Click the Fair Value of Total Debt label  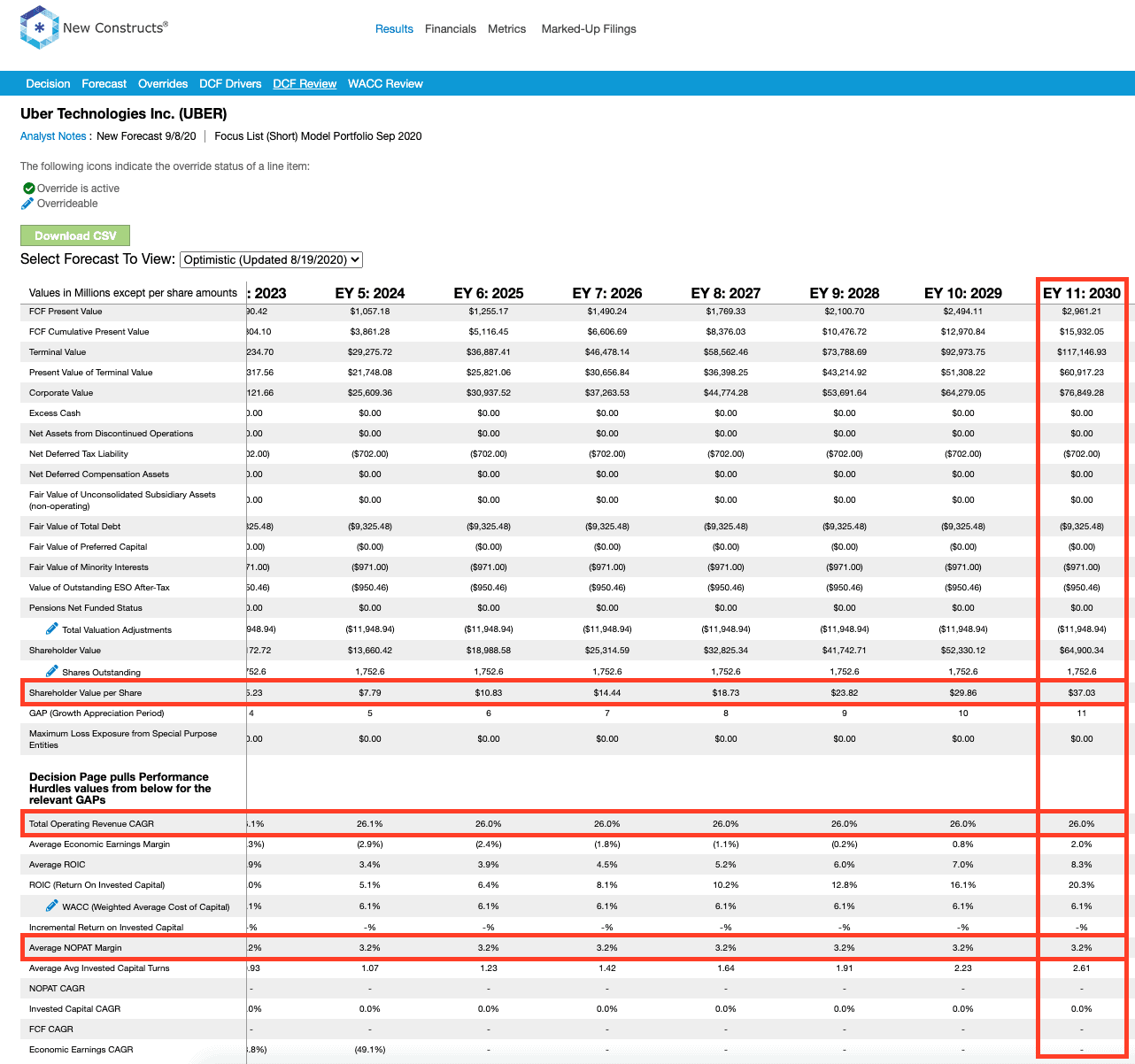pyautogui.click(x=74, y=526)
